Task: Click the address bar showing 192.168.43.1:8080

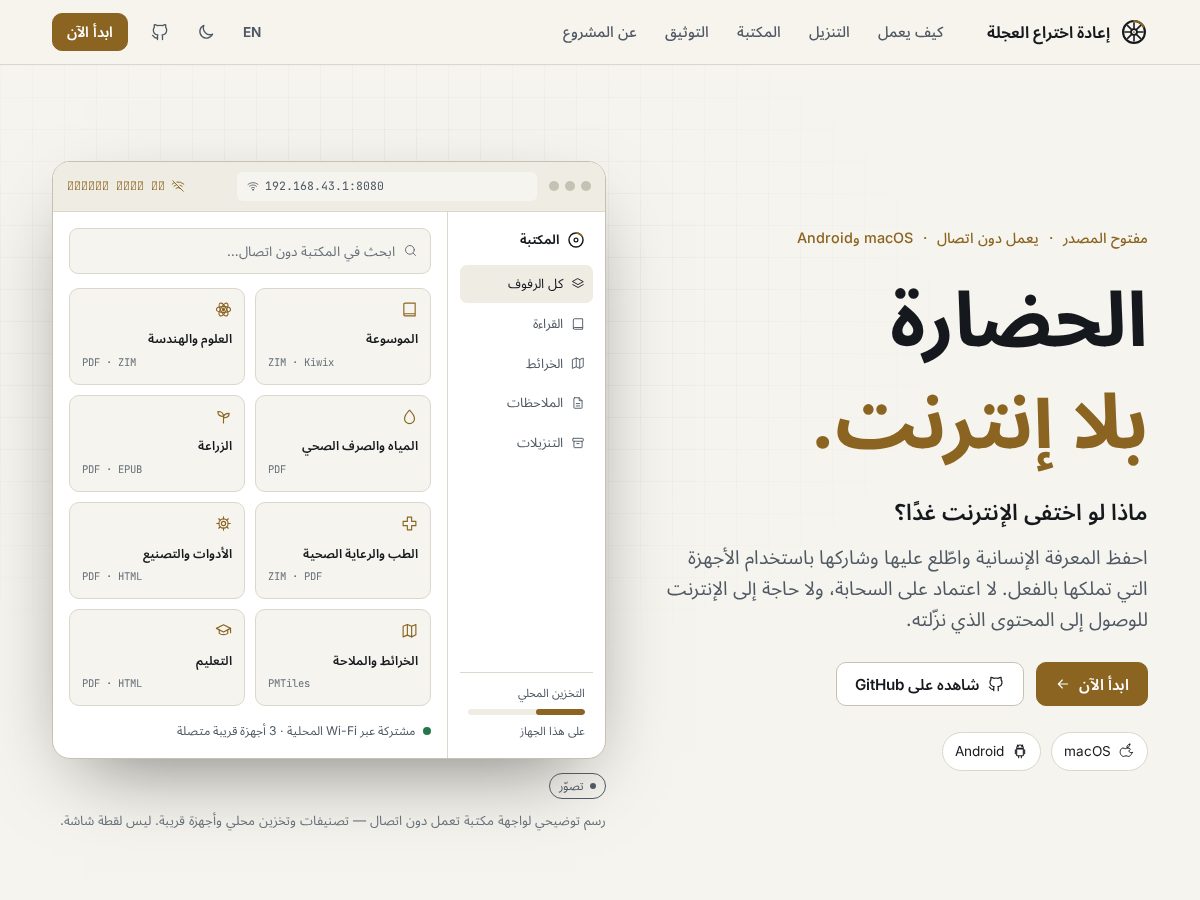Action: point(387,186)
